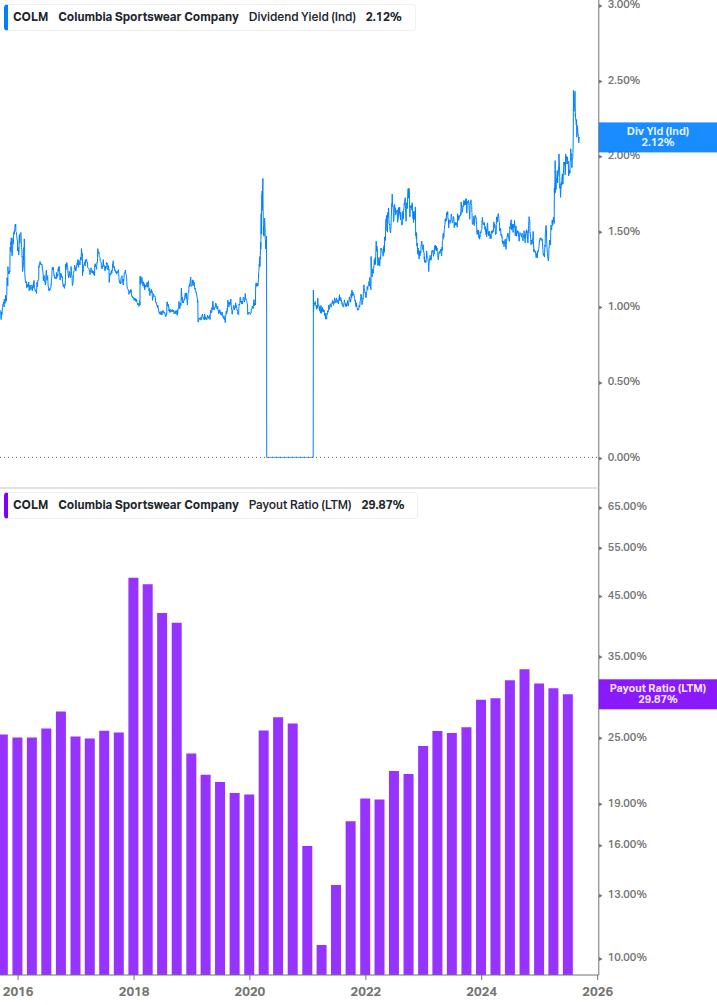Viewport: 717px width, 1005px height.
Task: Click the 2020 label on the time axis
Action: [x=250, y=992]
